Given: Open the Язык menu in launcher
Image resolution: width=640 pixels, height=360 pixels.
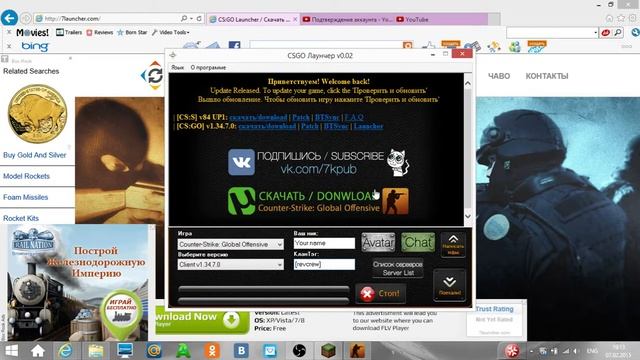Looking at the screenshot, I should pyautogui.click(x=177, y=67).
